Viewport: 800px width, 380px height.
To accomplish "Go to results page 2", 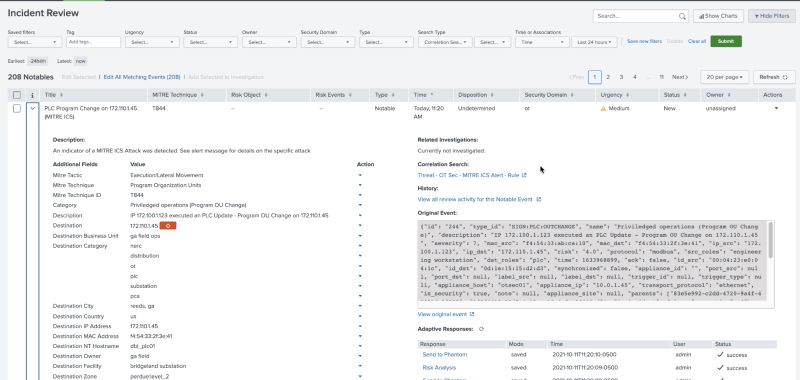I will coord(608,77).
